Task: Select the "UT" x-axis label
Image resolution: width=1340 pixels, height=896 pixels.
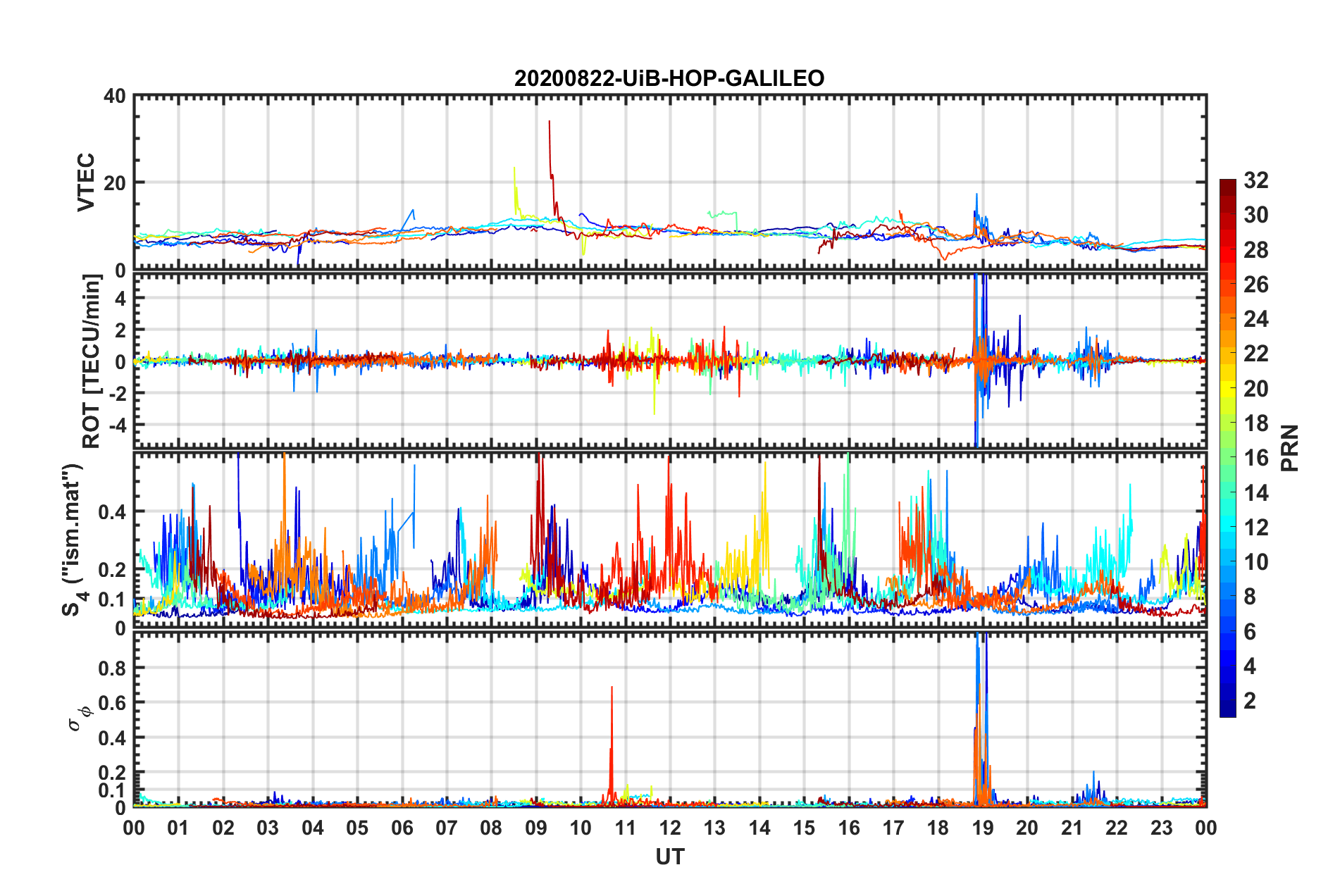Action: (x=670, y=857)
